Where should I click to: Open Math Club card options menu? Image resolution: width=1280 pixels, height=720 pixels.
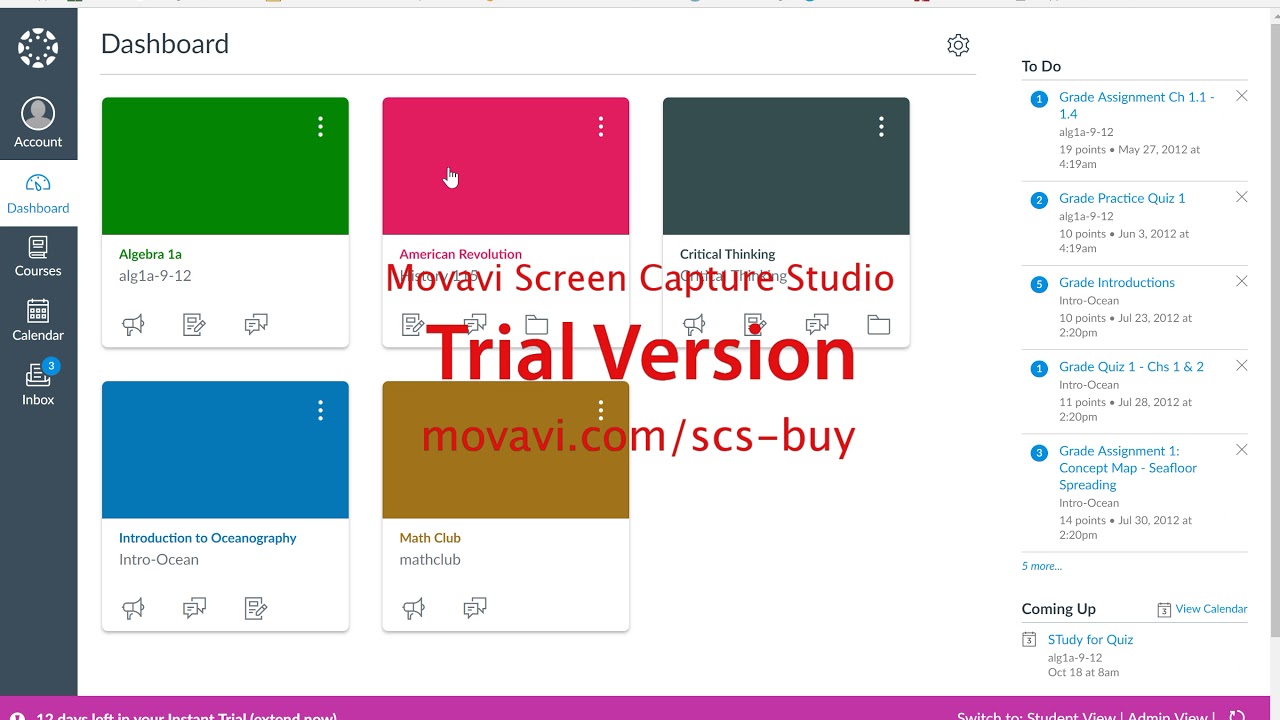[x=601, y=410]
